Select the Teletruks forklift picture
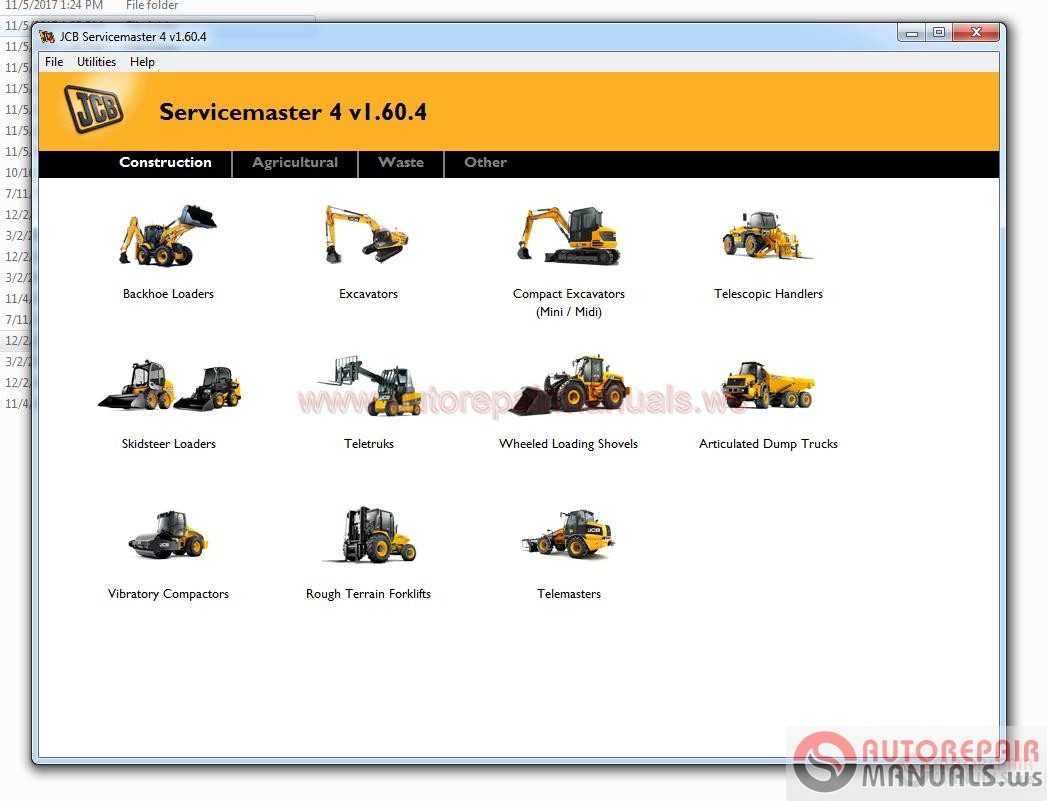Viewport: 1047px width, 801px height. click(x=371, y=385)
